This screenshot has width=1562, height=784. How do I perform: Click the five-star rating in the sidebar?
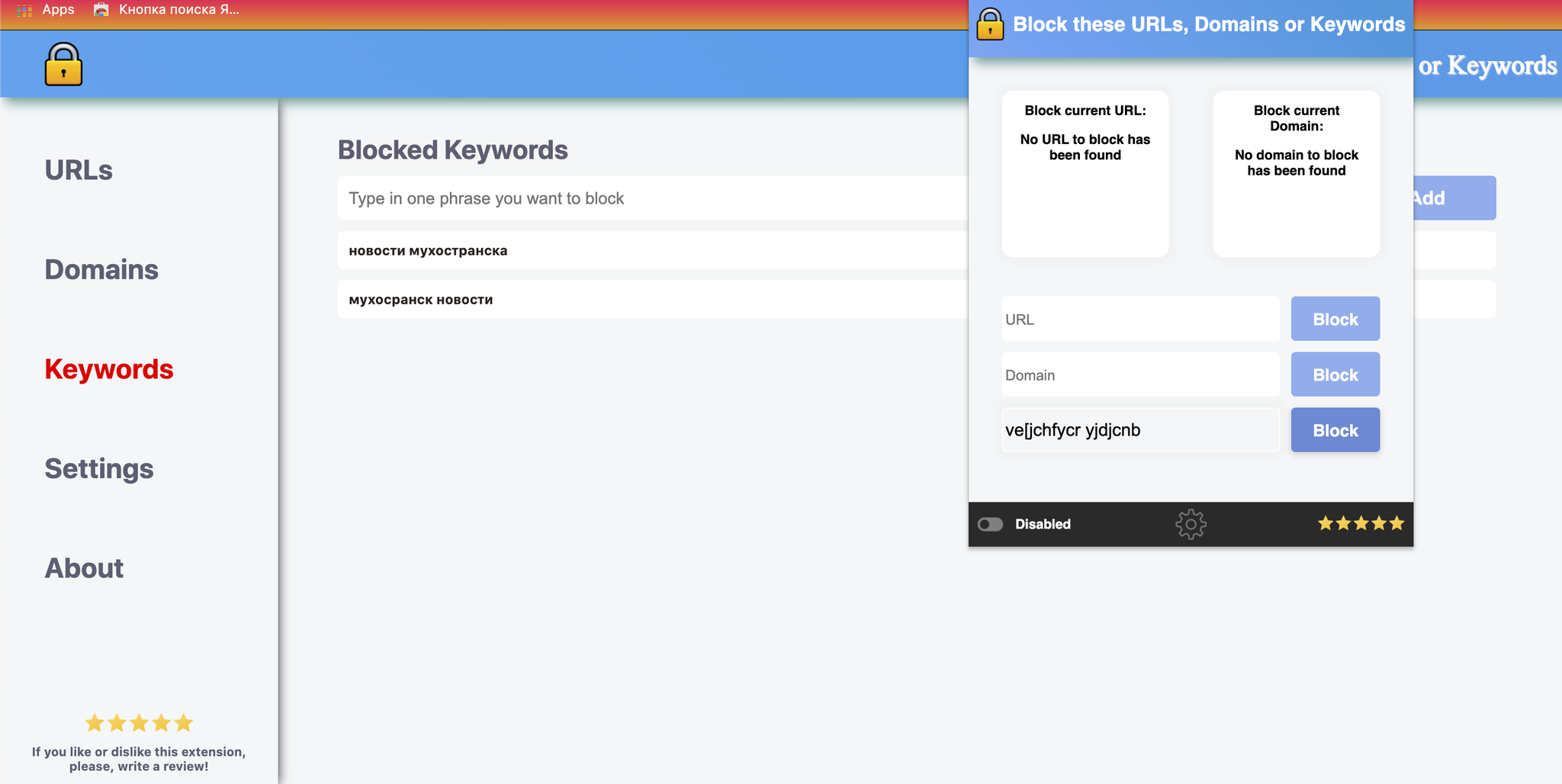click(x=139, y=723)
